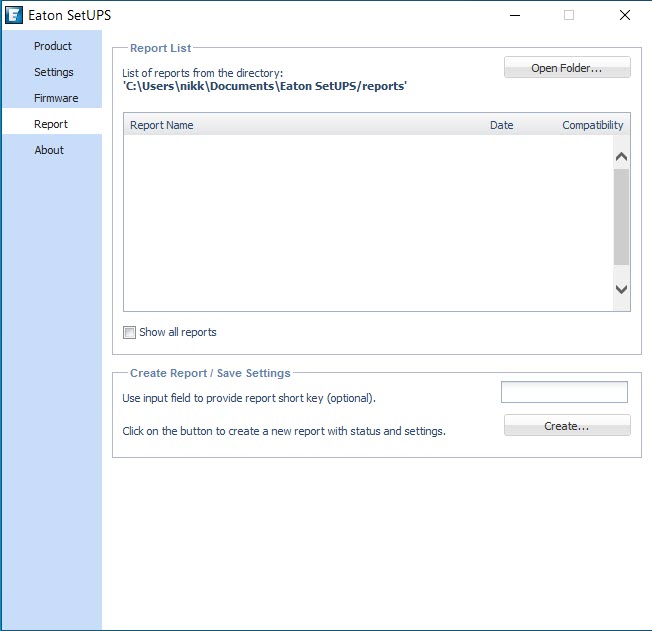Click the Eaton SetUPS app icon
The image size is (652, 631).
point(14,15)
